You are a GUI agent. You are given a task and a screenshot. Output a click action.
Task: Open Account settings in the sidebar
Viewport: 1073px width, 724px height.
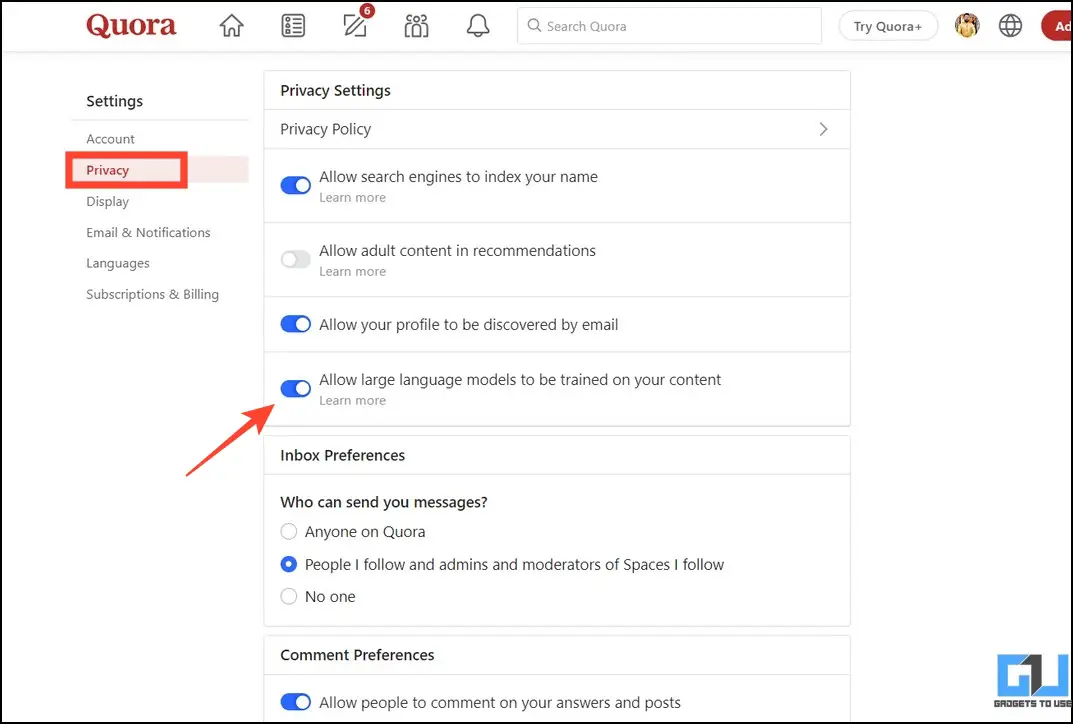pos(110,139)
